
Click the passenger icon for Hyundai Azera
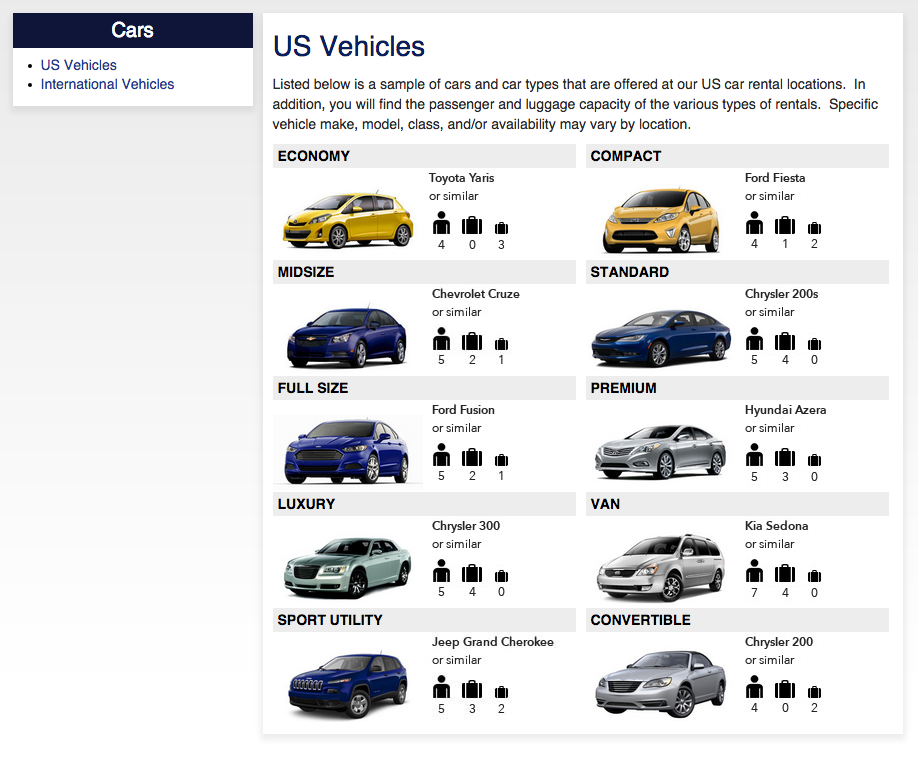pyautogui.click(x=754, y=455)
